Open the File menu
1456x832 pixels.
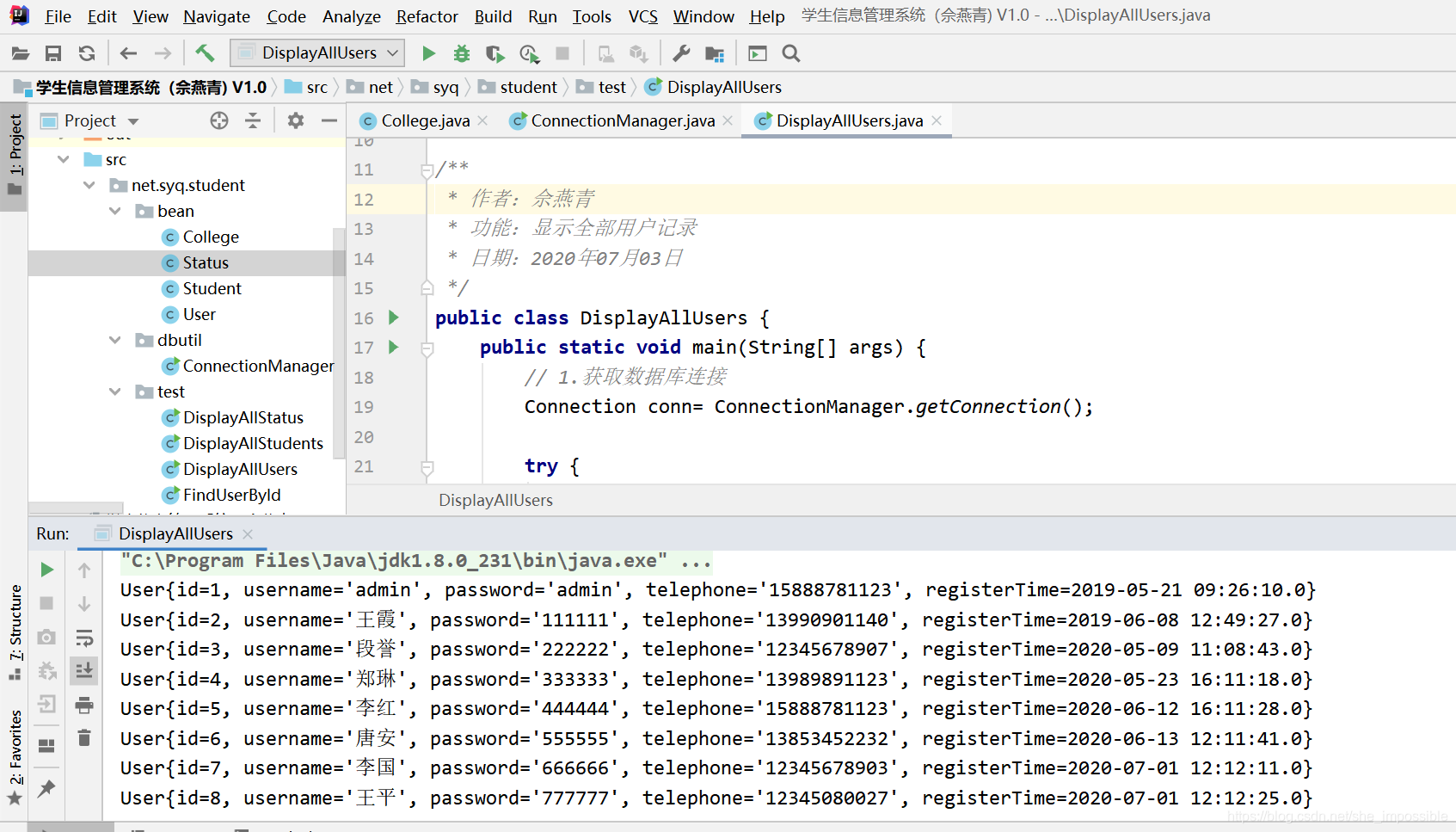(58, 16)
